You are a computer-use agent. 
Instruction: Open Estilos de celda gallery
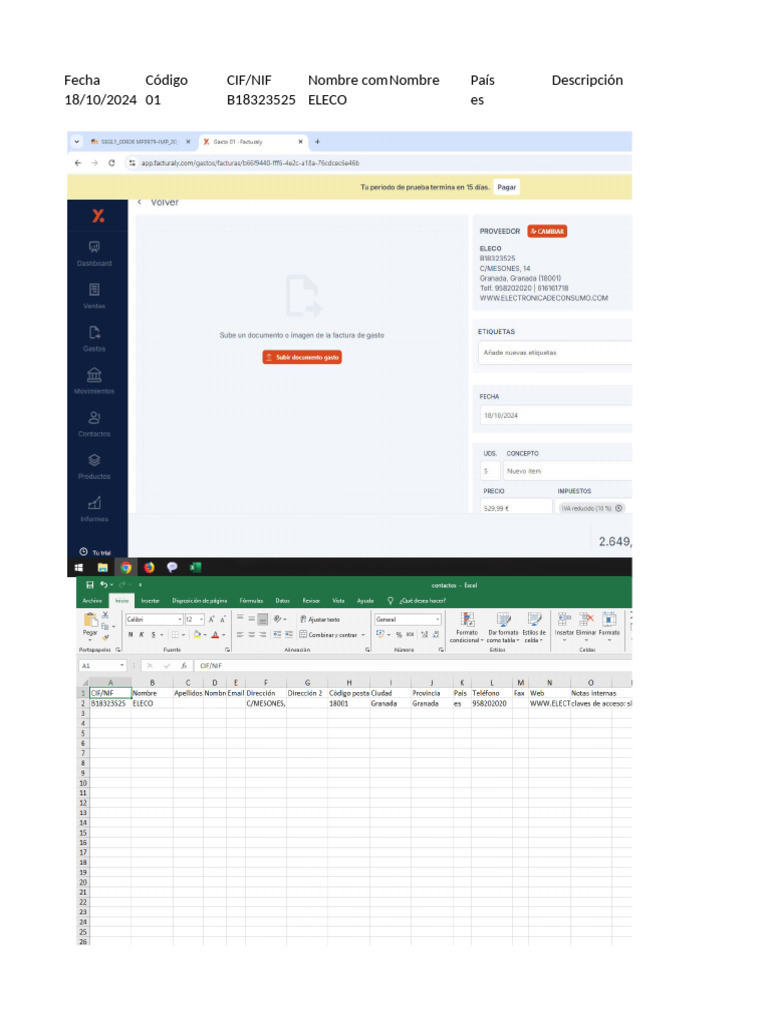pos(534,628)
